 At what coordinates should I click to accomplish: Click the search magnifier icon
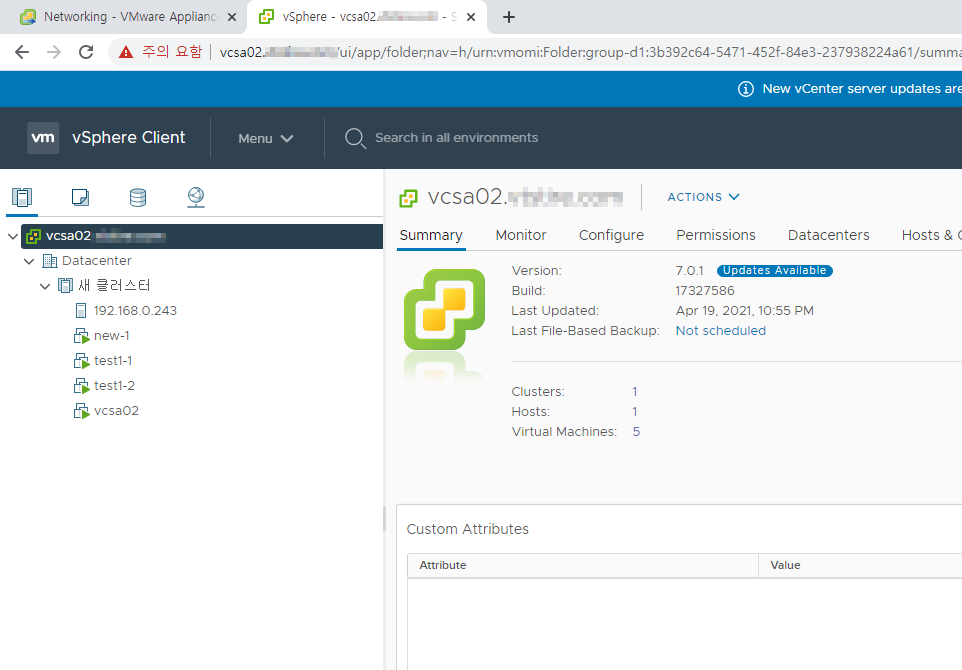click(x=355, y=138)
